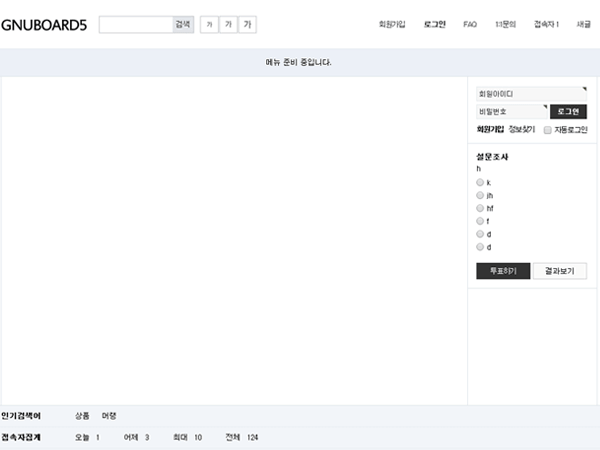Click the header search text field

point(136,24)
